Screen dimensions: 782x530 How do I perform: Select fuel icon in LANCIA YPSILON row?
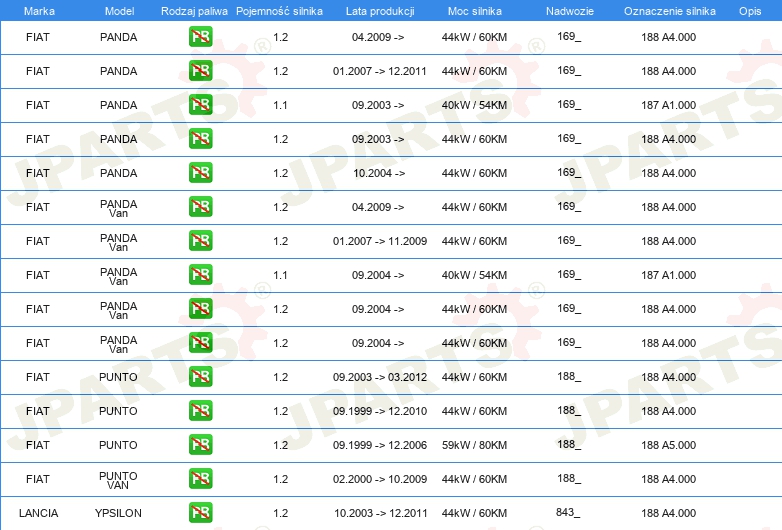coord(200,512)
